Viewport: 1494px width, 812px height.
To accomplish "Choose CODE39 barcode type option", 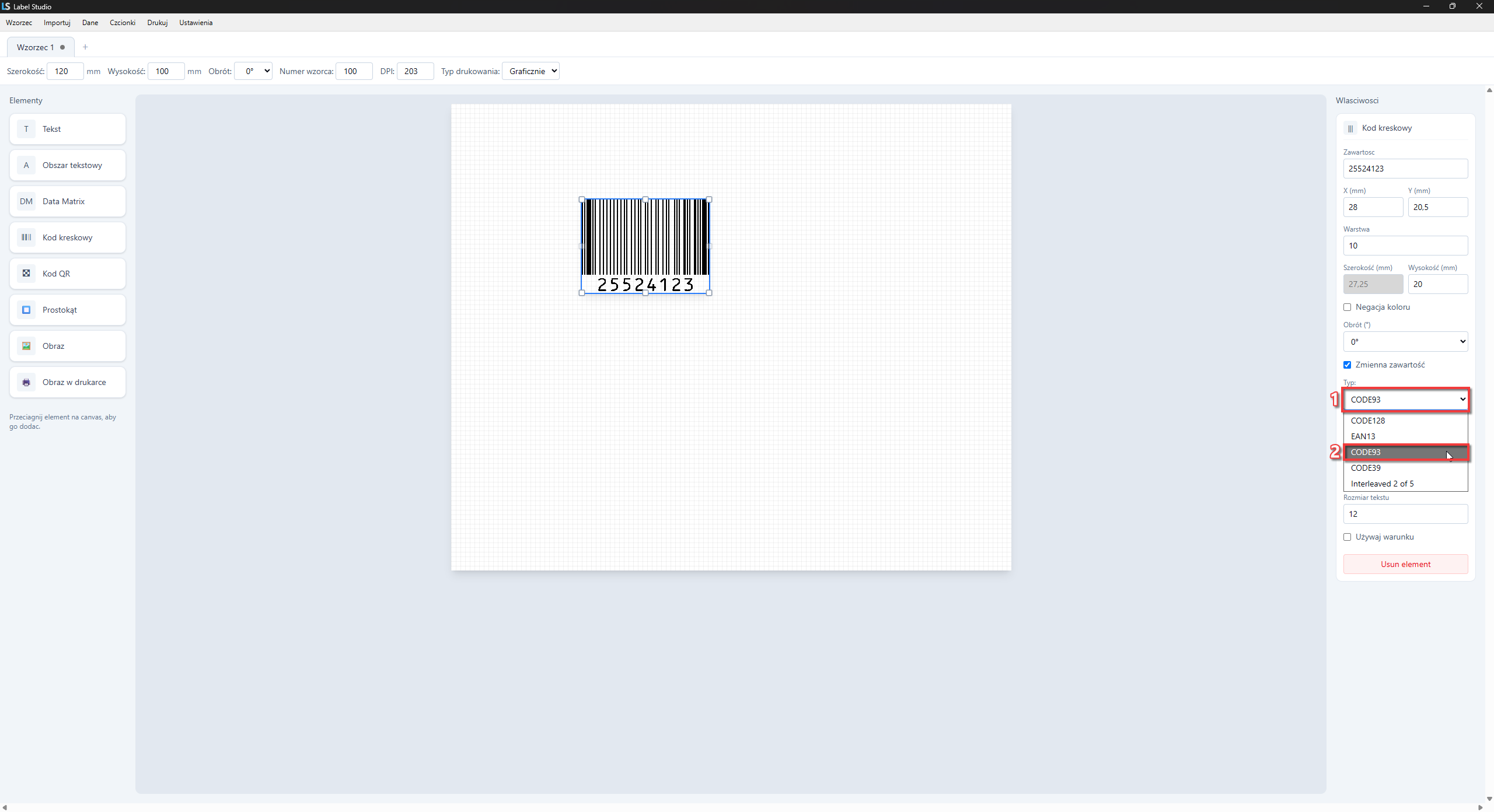I will tap(1405, 468).
